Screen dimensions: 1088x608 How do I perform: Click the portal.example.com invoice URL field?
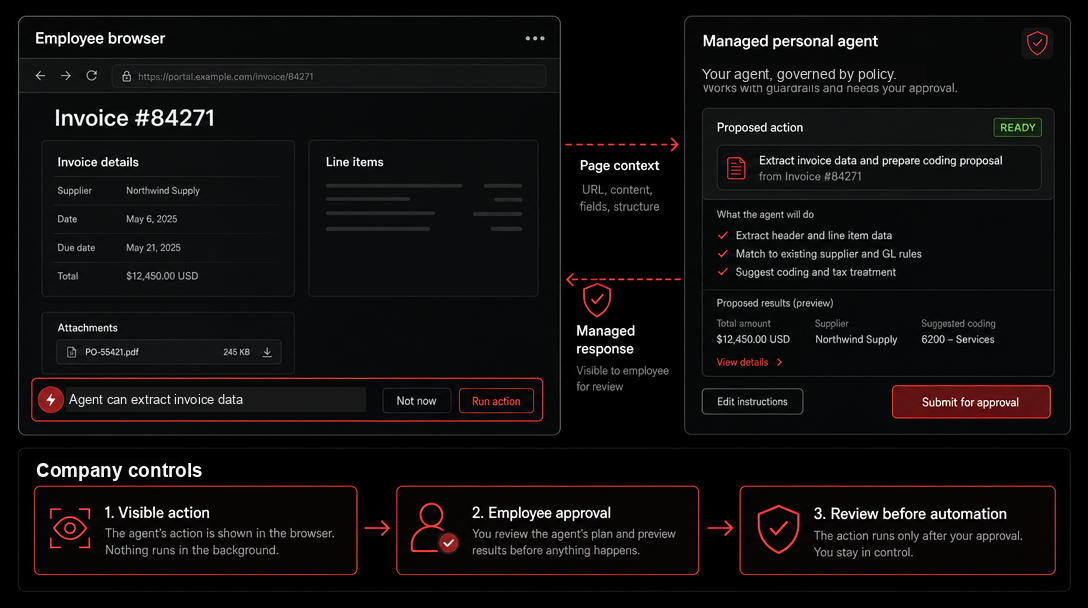(x=329, y=76)
